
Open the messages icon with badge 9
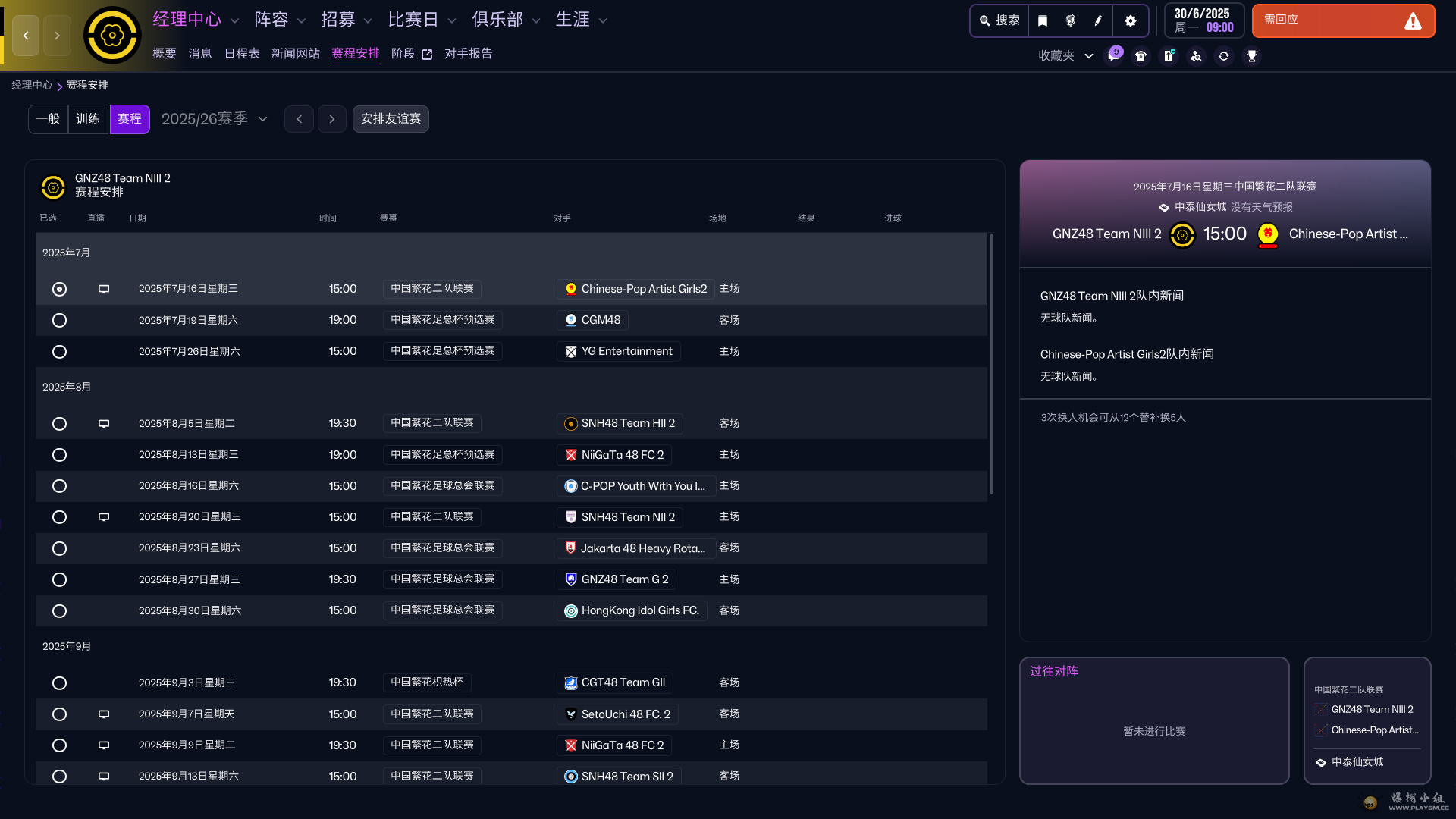tap(1113, 56)
